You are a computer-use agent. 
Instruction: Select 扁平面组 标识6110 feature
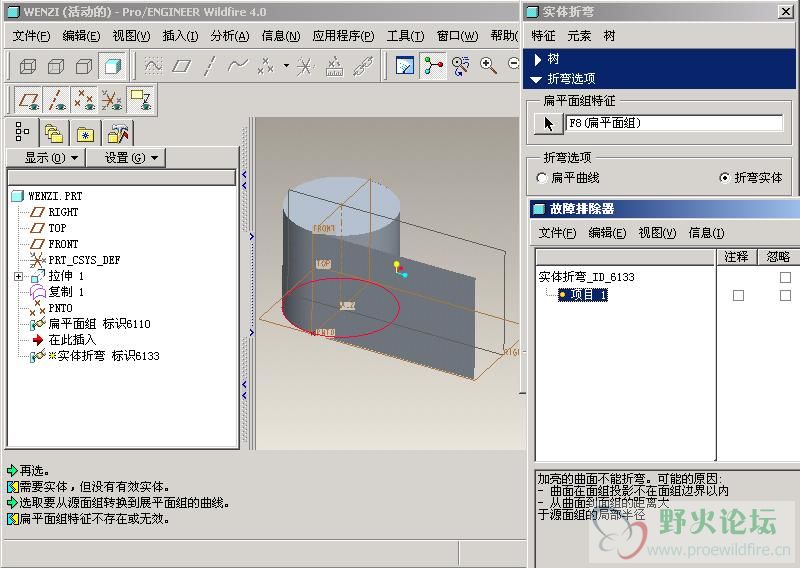click(99, 324)
